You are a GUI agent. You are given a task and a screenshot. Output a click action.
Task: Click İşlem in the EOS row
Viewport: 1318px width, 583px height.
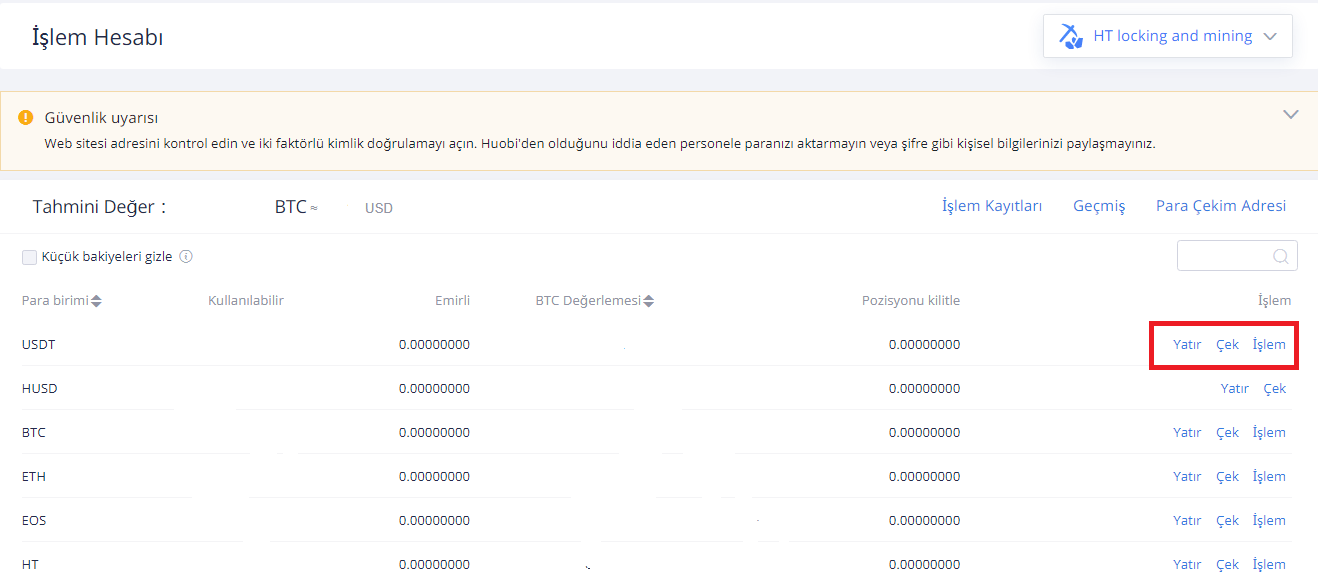[x=1269, y=521]
